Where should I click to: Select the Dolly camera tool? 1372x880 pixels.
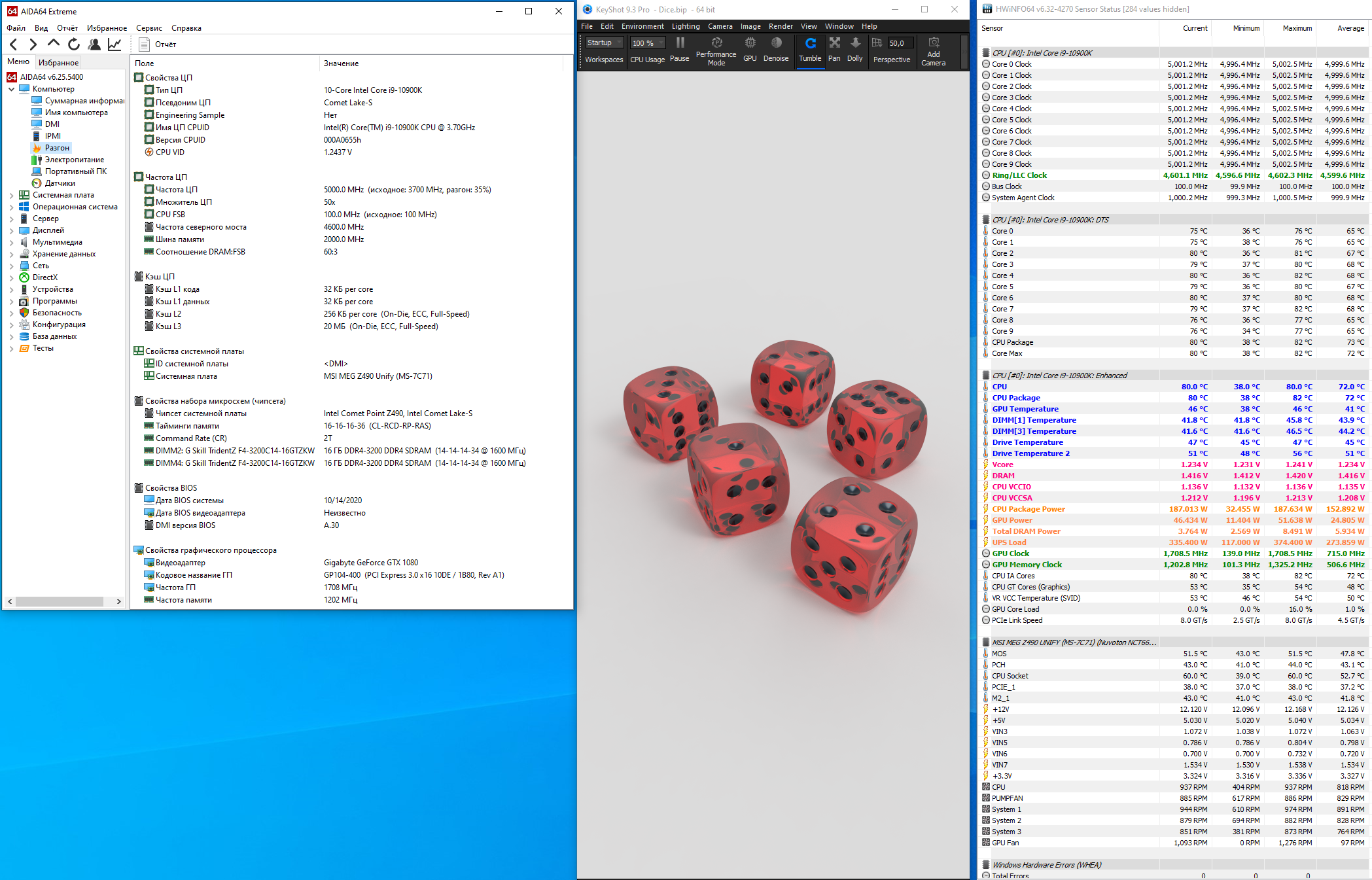855,48
